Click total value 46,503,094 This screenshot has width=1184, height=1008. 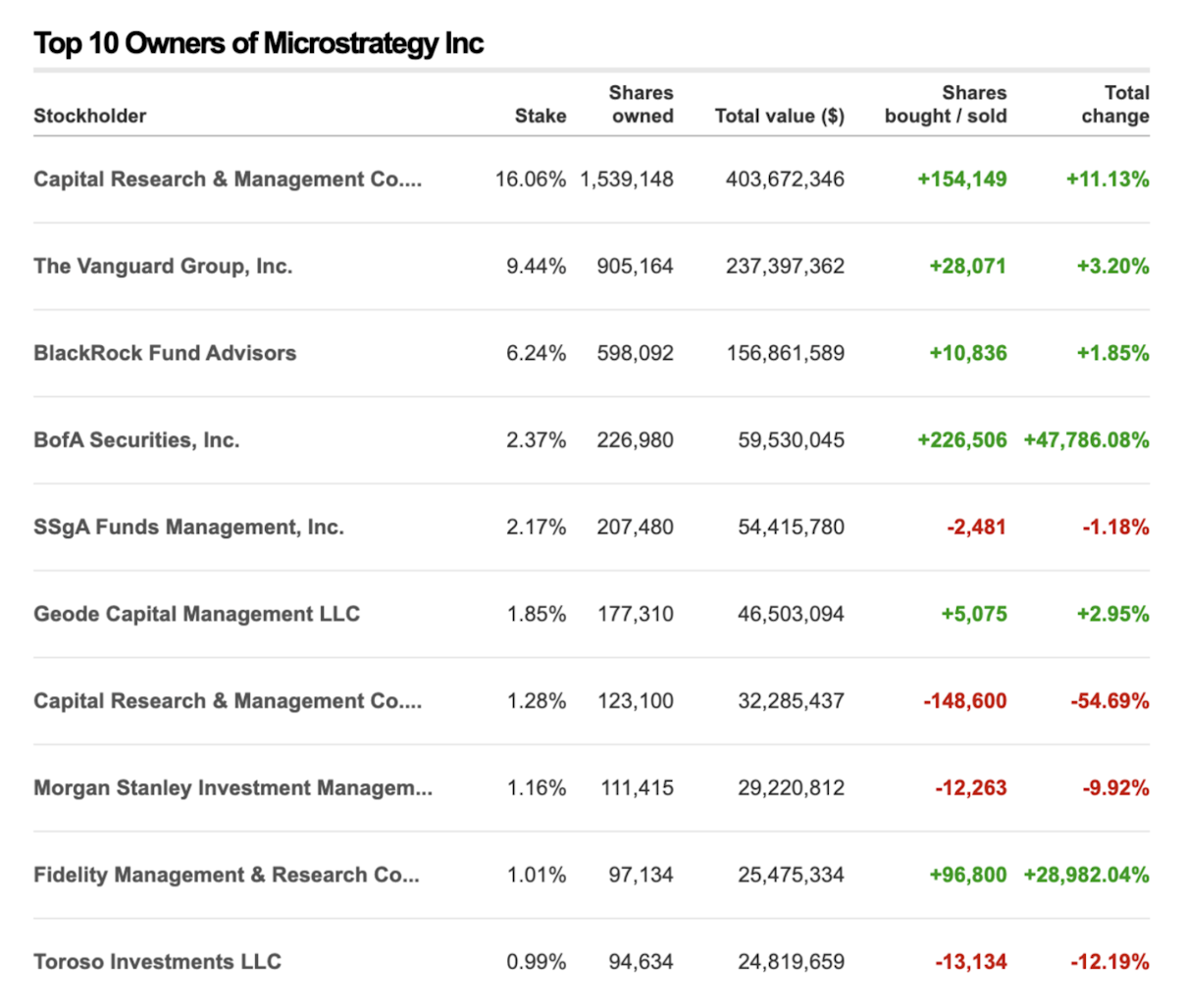tap(791, 614)
